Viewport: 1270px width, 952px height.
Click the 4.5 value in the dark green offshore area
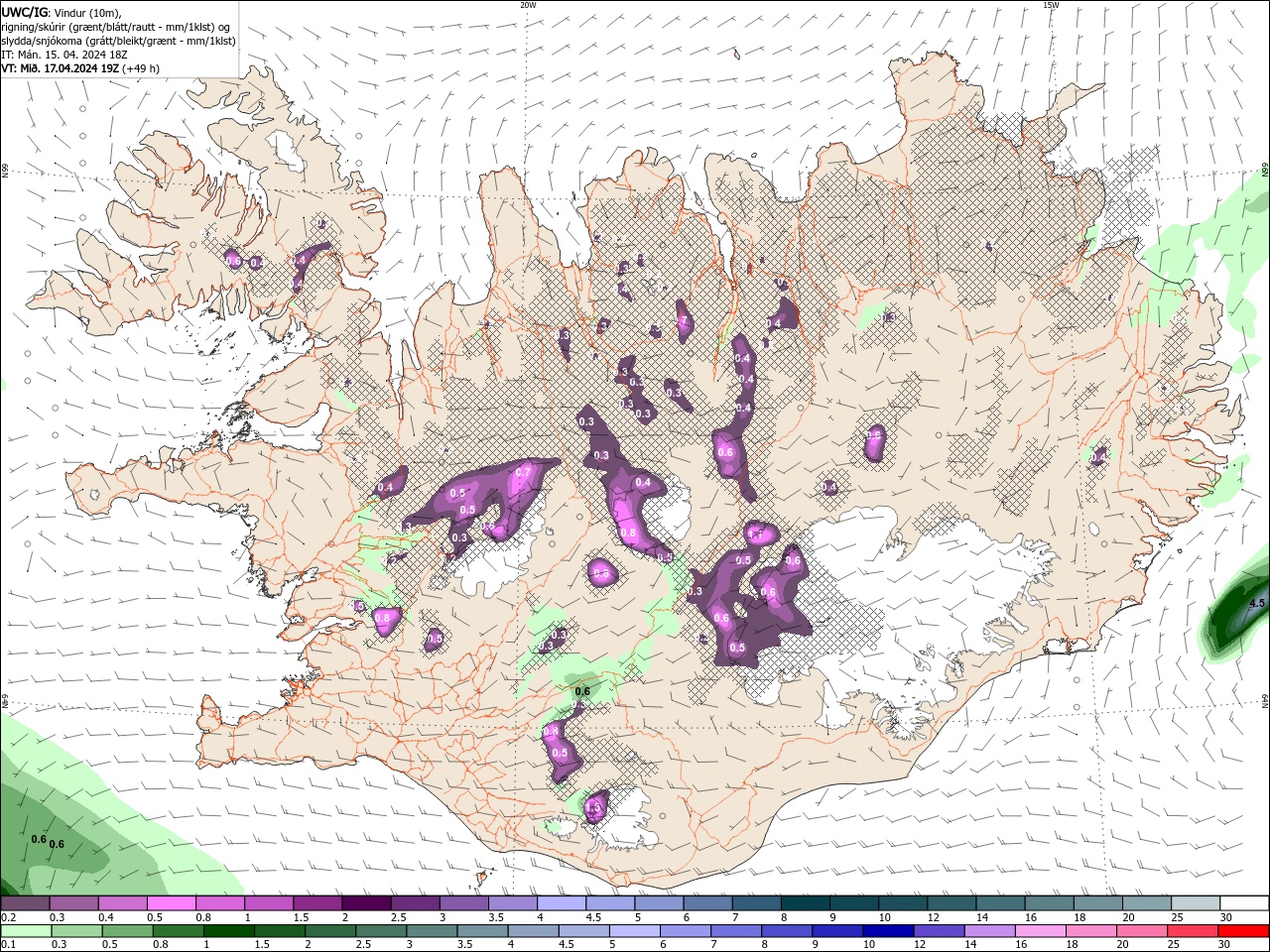(1257, 603)
